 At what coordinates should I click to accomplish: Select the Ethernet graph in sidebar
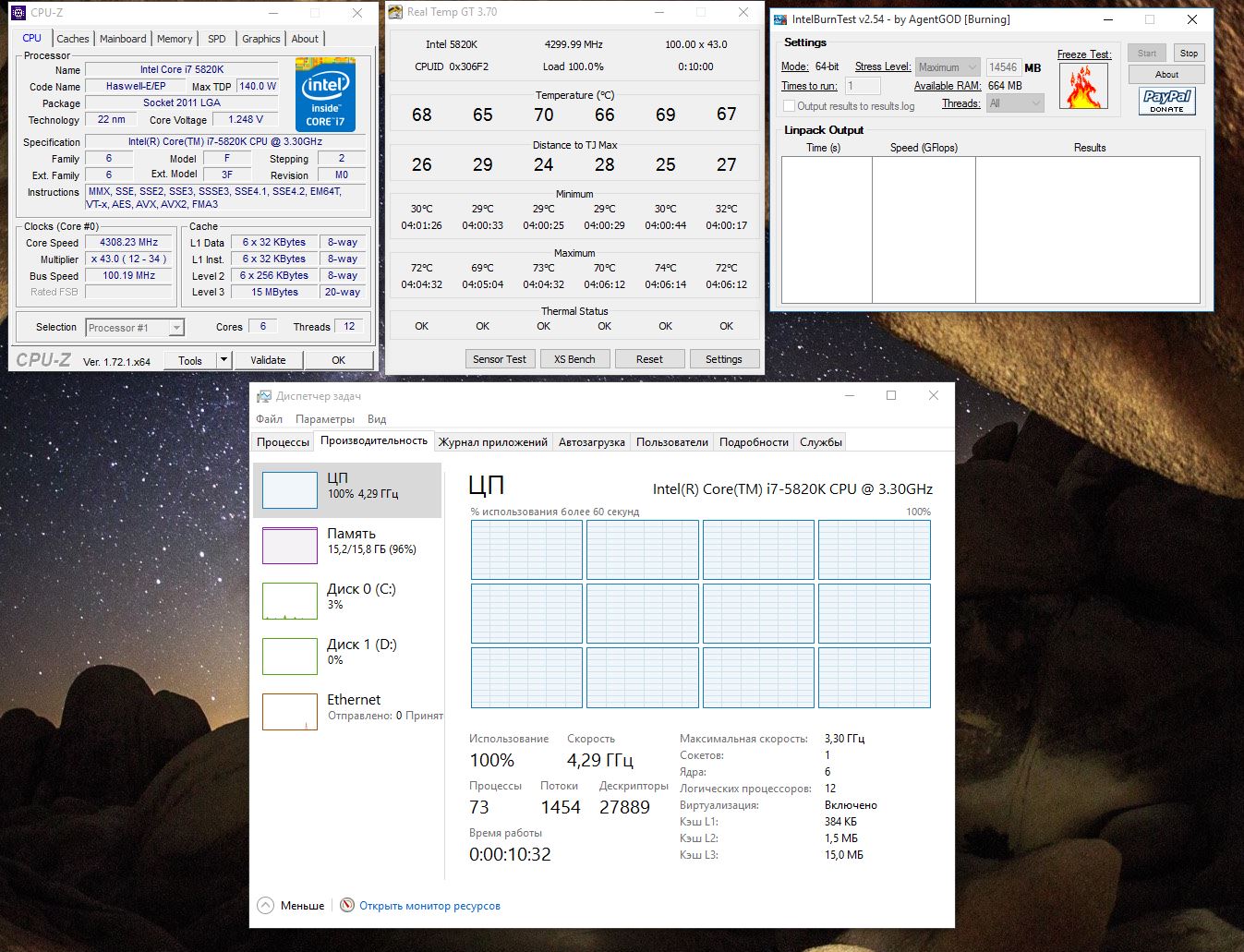[290, 712]
